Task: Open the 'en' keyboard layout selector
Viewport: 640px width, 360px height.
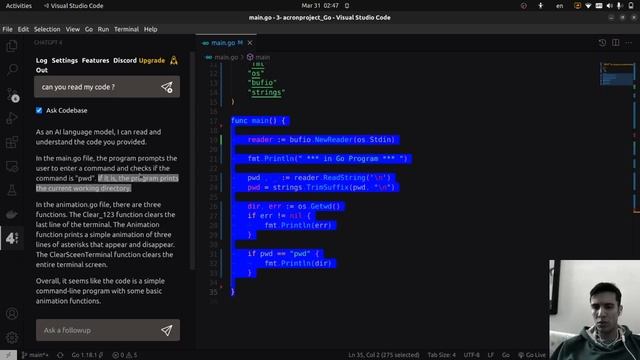Action: click(560, 6)
